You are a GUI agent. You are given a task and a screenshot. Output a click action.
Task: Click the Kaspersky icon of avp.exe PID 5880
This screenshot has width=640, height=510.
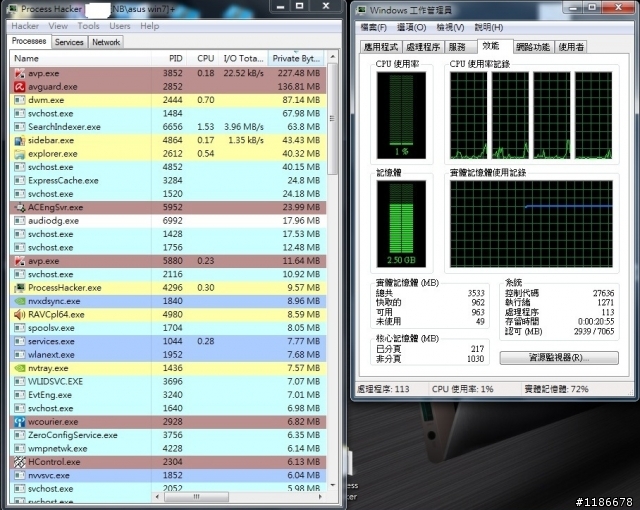(x=20, y=261)
